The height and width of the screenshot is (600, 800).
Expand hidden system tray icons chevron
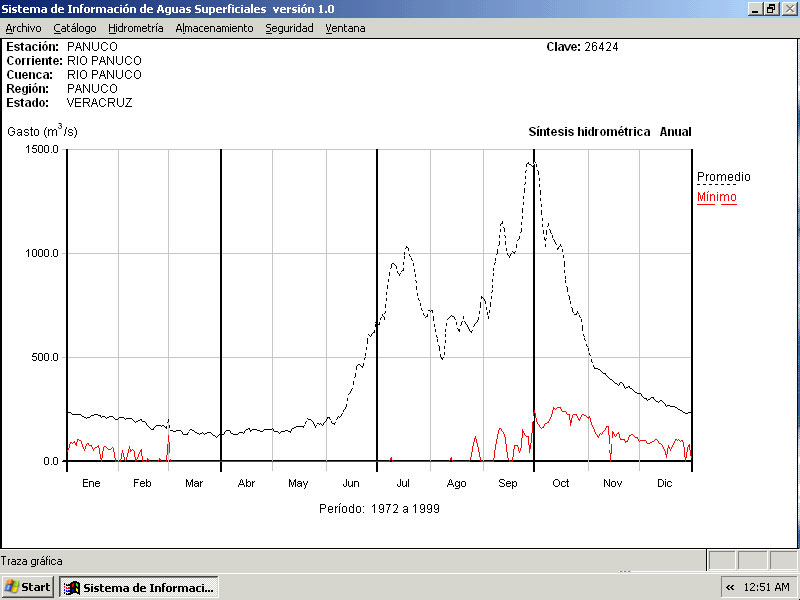pos(730,587)
